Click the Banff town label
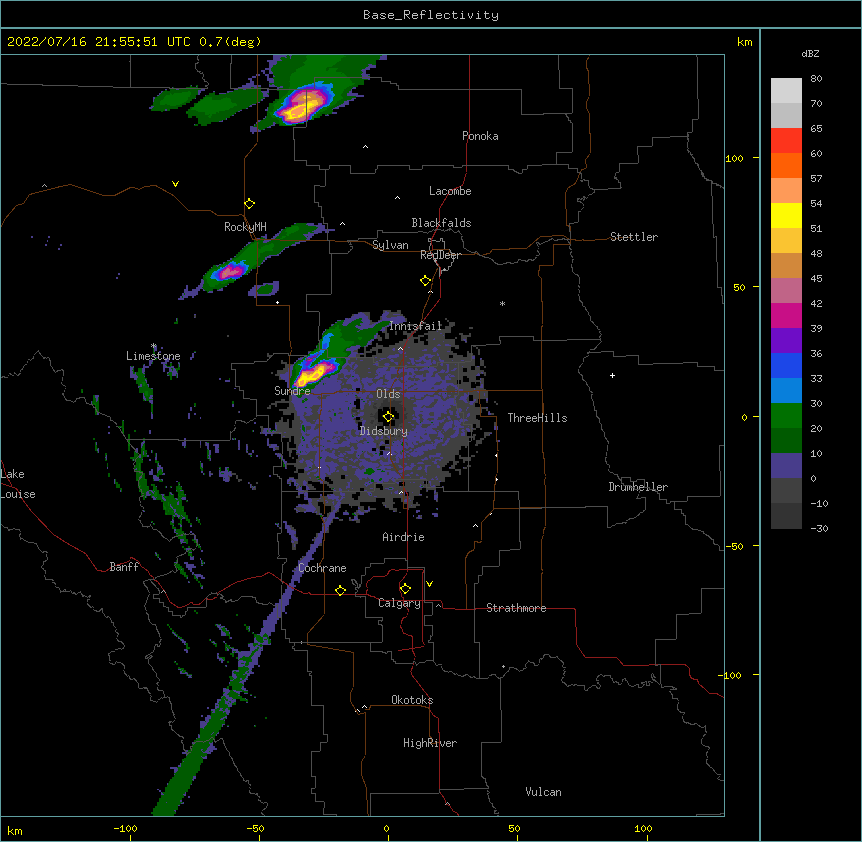The height and width of the screenshot is (842, 862). click(x=124, y=567)
